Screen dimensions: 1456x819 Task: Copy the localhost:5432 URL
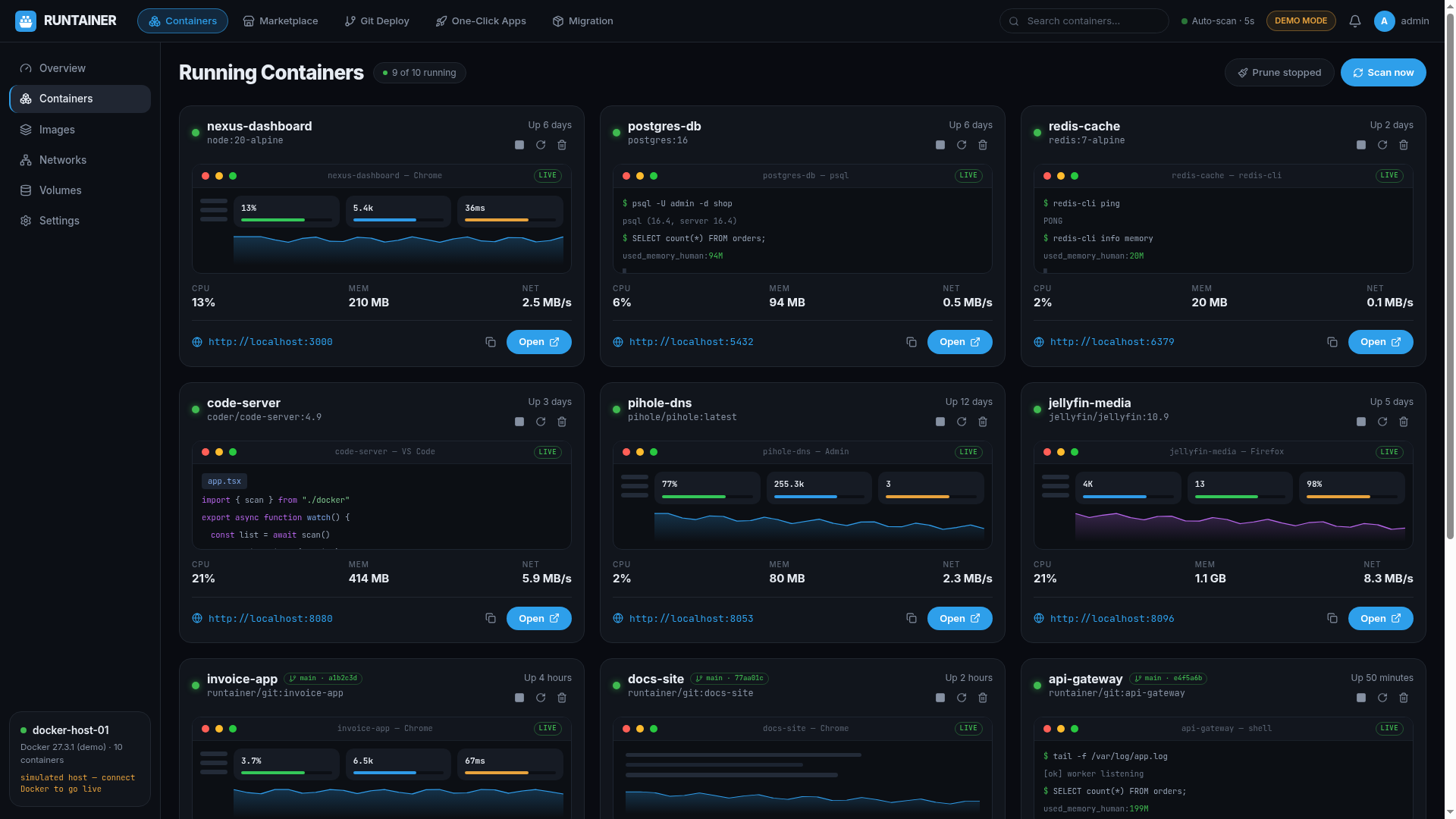click(x=912, y=342)
